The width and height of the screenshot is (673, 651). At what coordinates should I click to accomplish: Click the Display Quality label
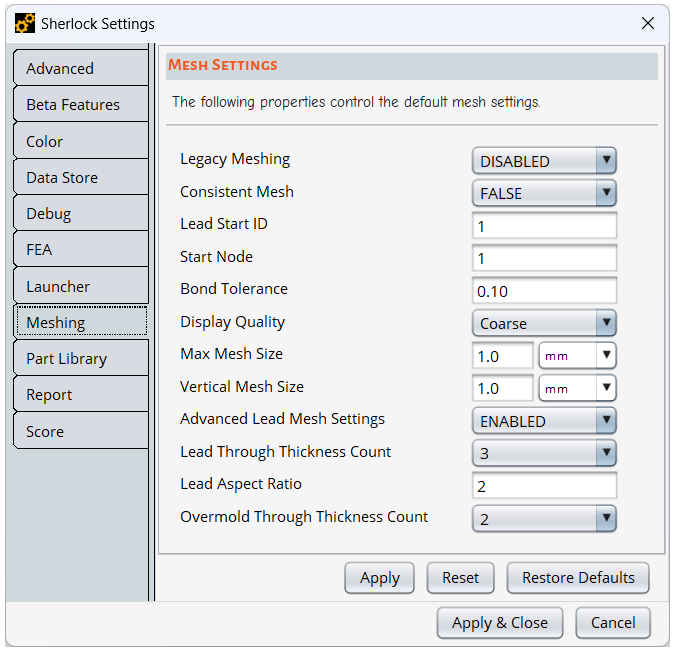coord(233,322)
